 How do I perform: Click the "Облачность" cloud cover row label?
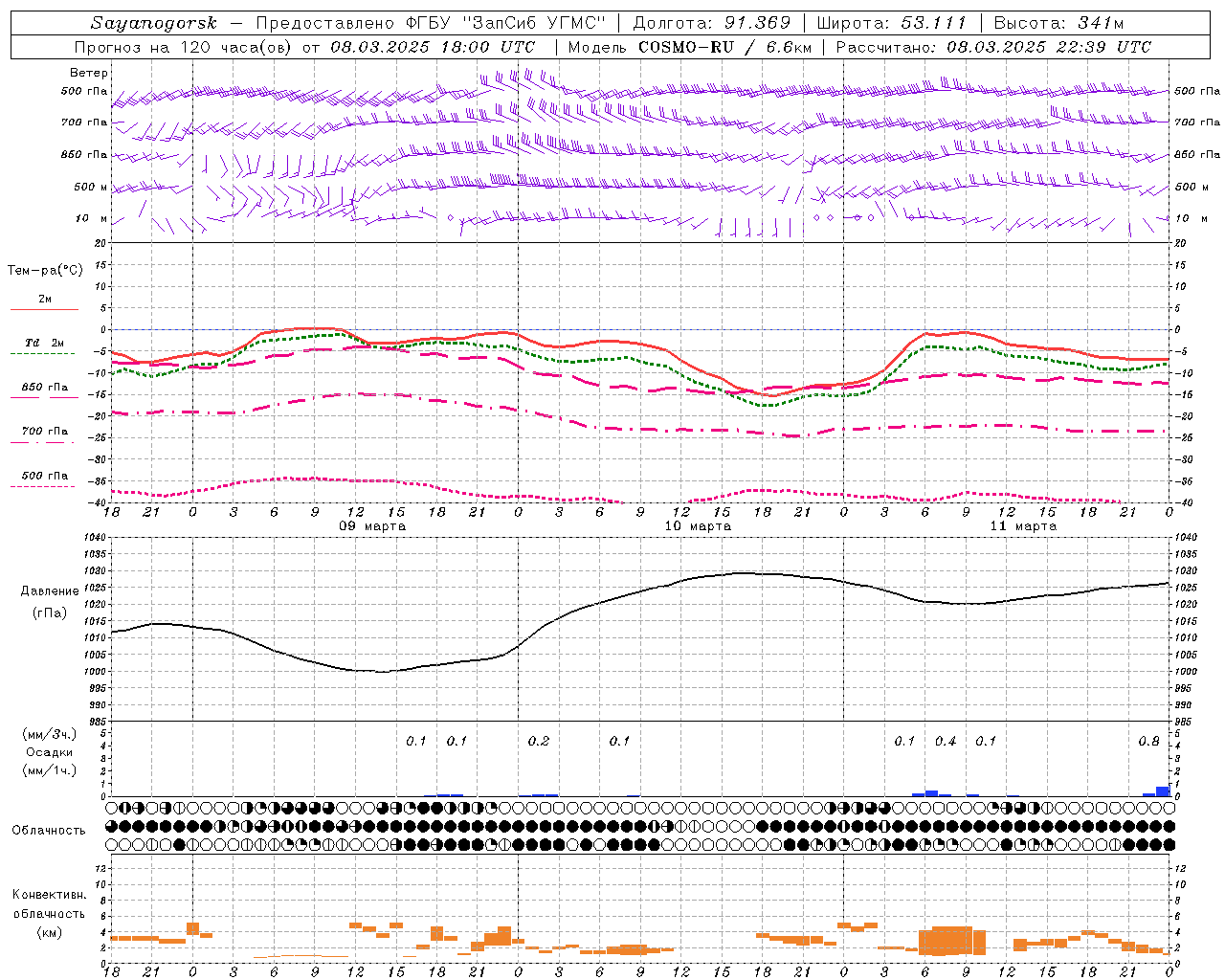click(x=49, y=830)
